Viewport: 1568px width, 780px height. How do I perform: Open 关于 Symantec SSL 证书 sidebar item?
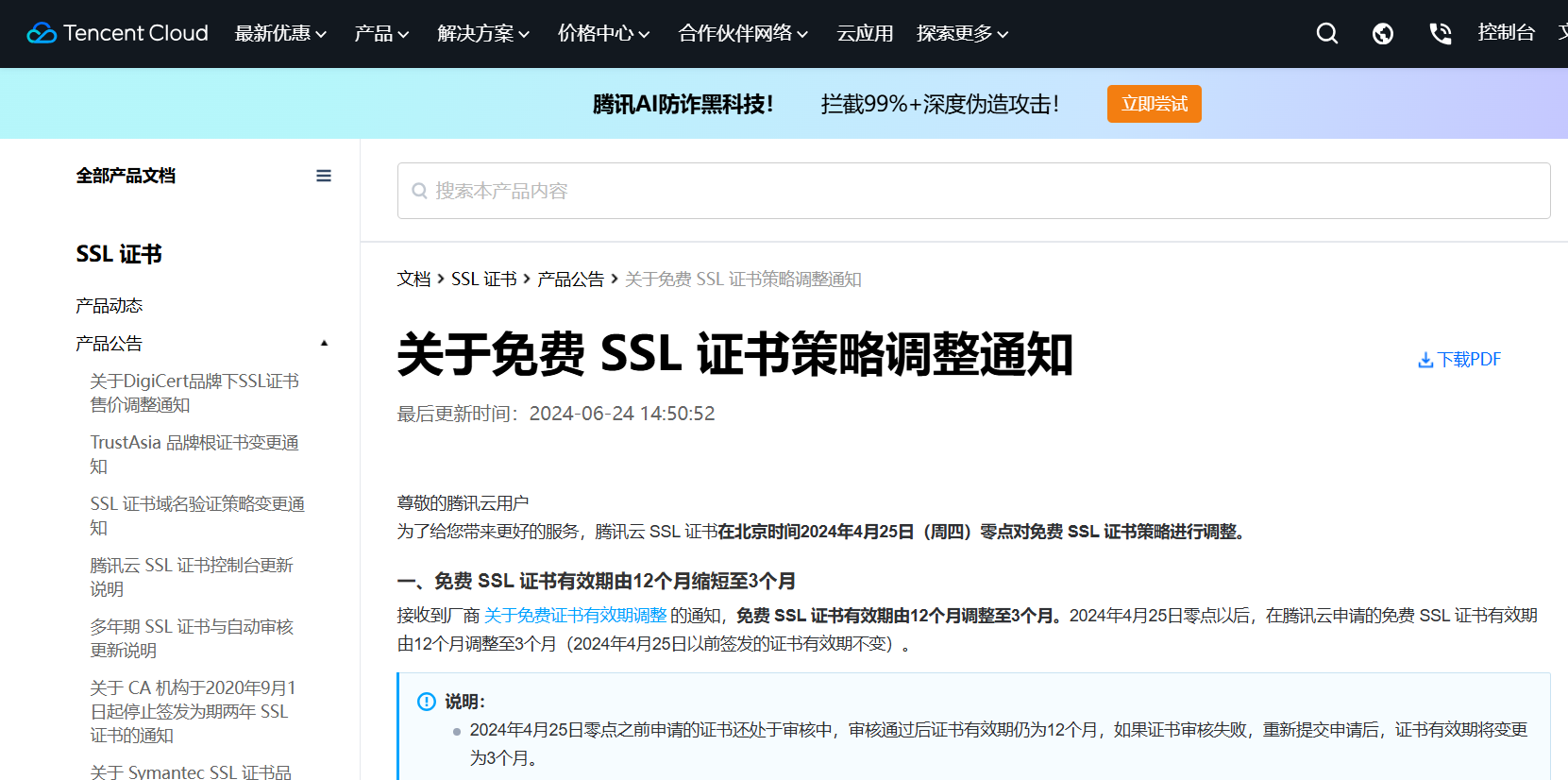click(x=191, y=771)
